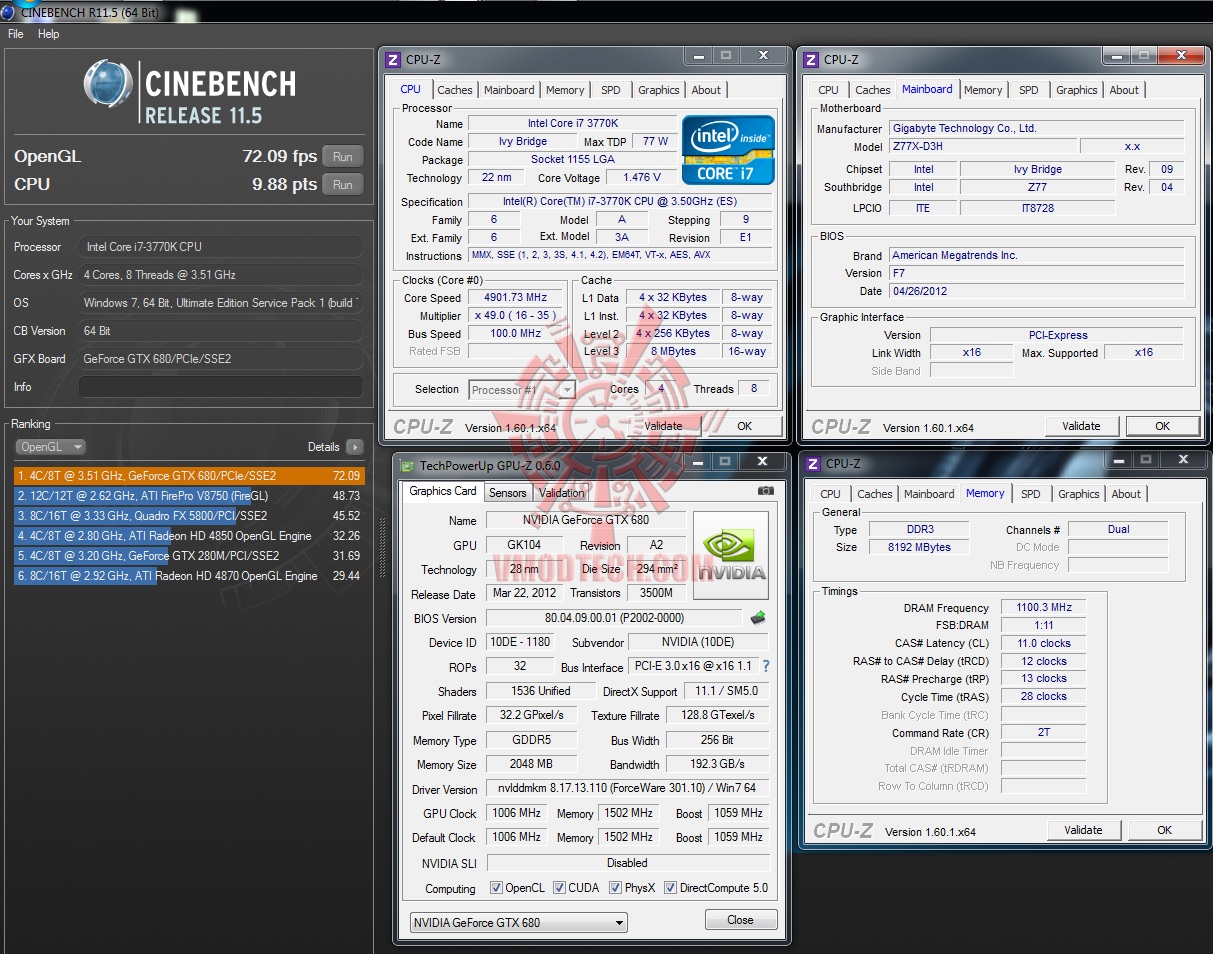Screen dimensions: 1213x954
Task: Select the CPU tab in Memory CPU-Z window
Action: pyautogui.click(x=830, y=494)
